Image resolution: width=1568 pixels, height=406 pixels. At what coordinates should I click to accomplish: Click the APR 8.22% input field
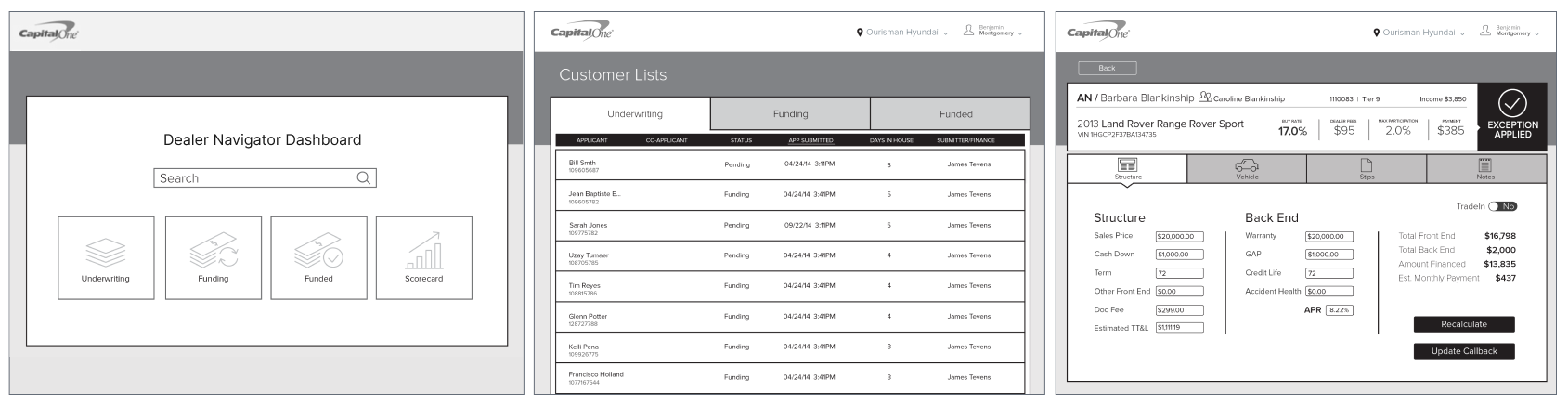click(x=1339, y=310)
